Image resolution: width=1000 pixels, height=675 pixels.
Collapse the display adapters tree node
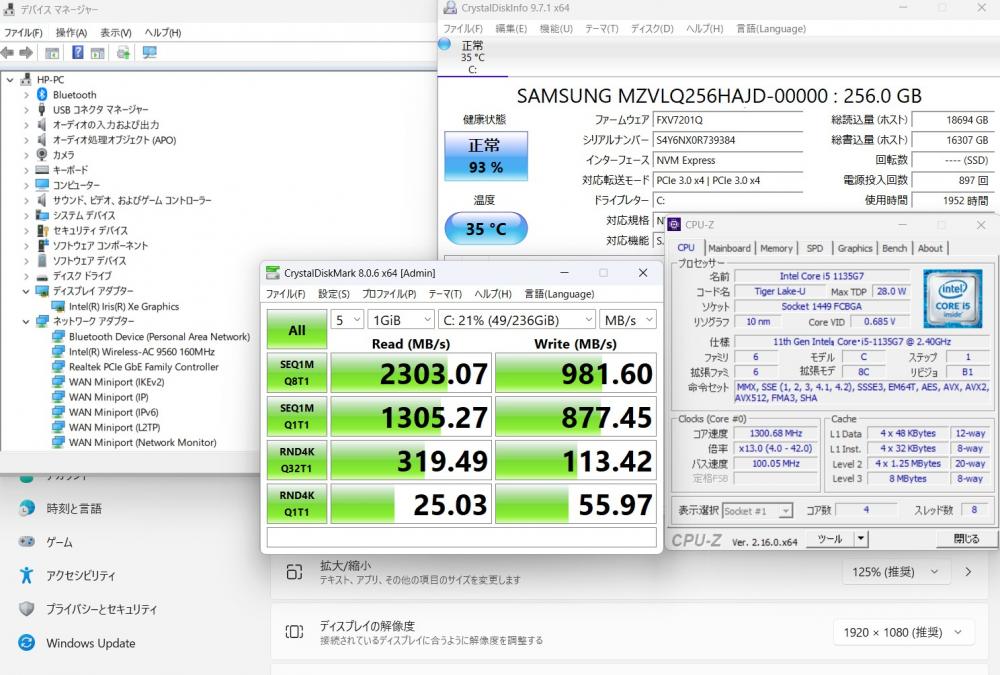point(27,291)
